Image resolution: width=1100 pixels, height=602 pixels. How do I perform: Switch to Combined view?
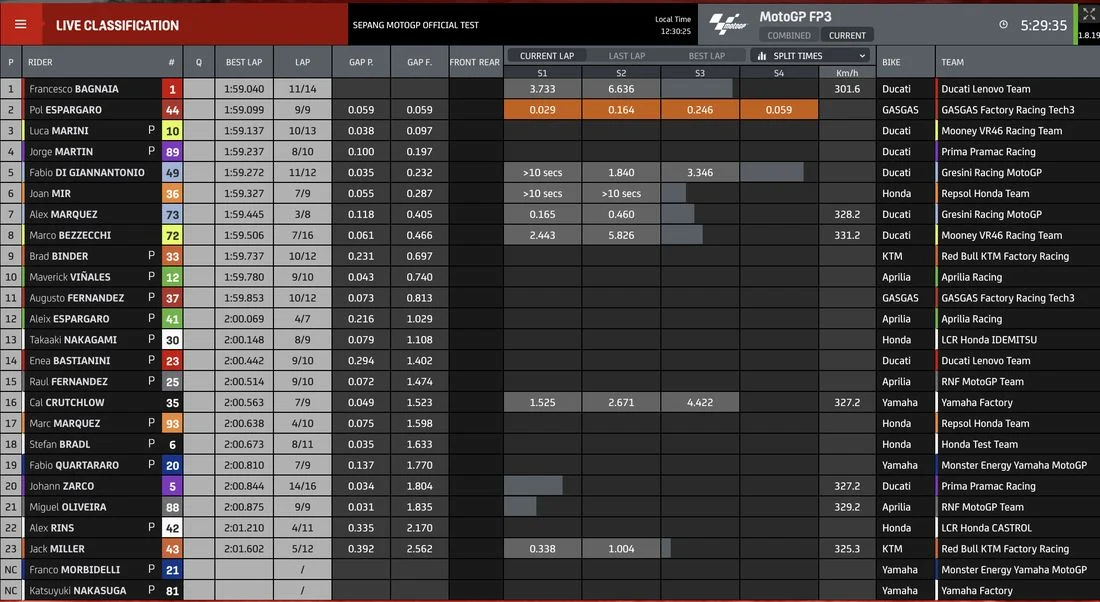pos(789,35)
